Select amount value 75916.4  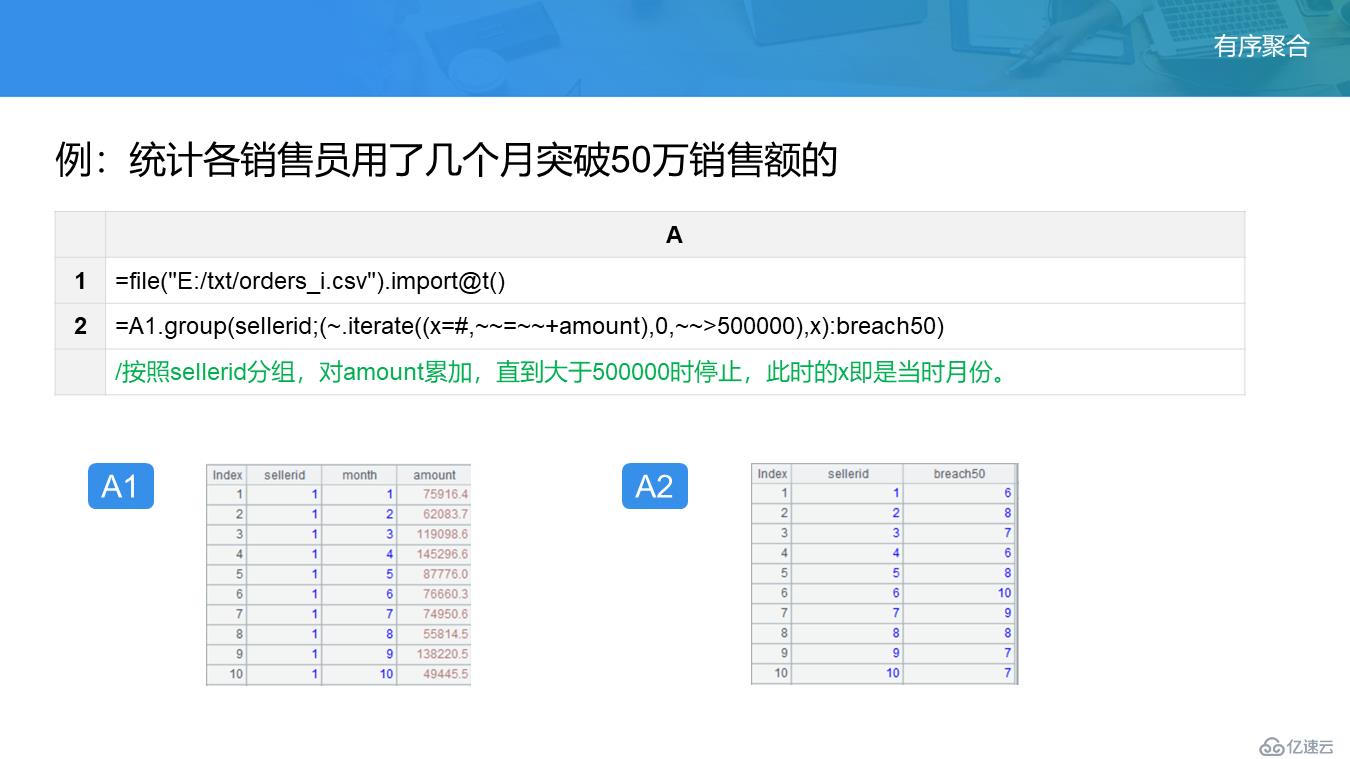click(x=434, y=494)
